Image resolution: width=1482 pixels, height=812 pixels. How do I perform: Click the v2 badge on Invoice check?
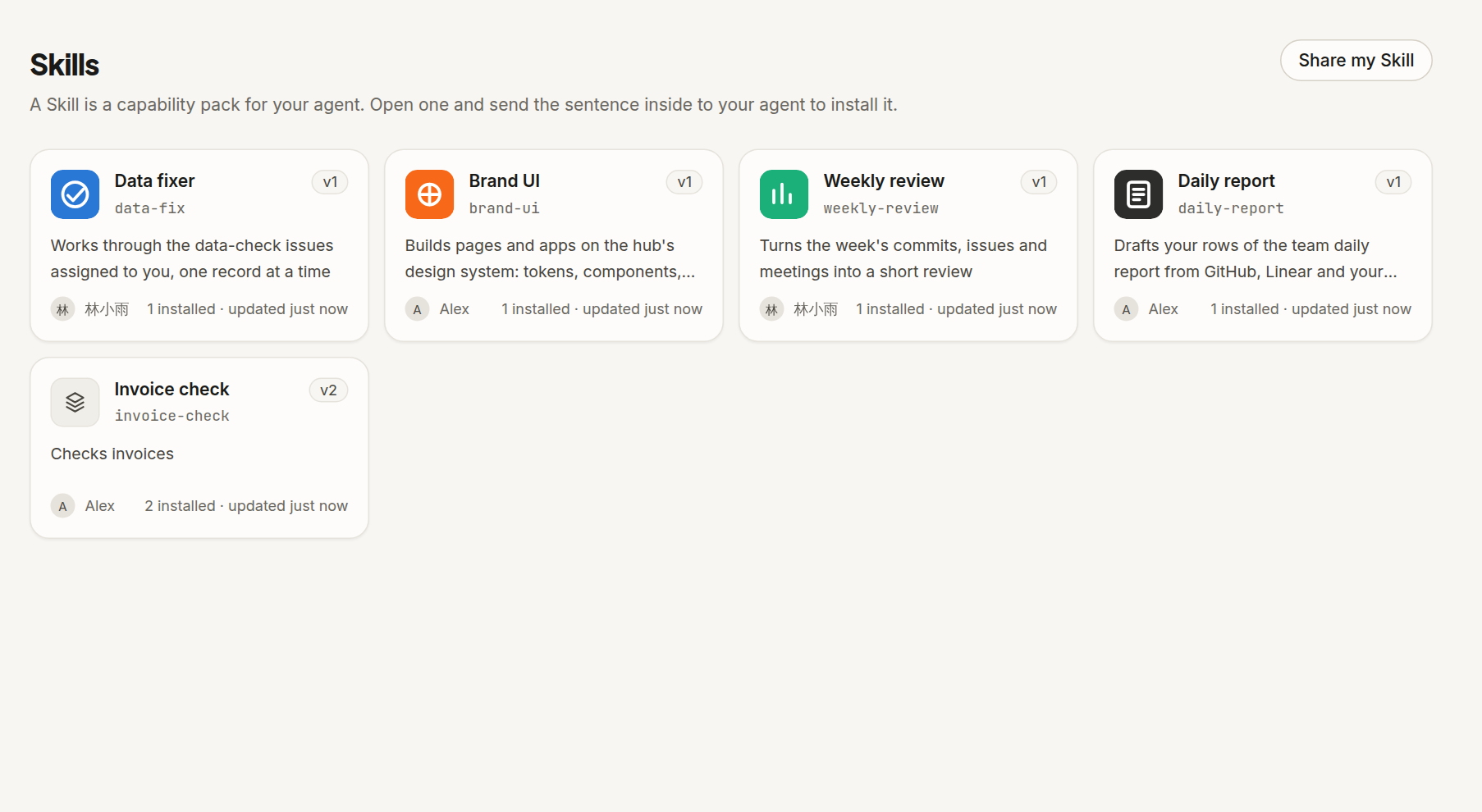328,390
